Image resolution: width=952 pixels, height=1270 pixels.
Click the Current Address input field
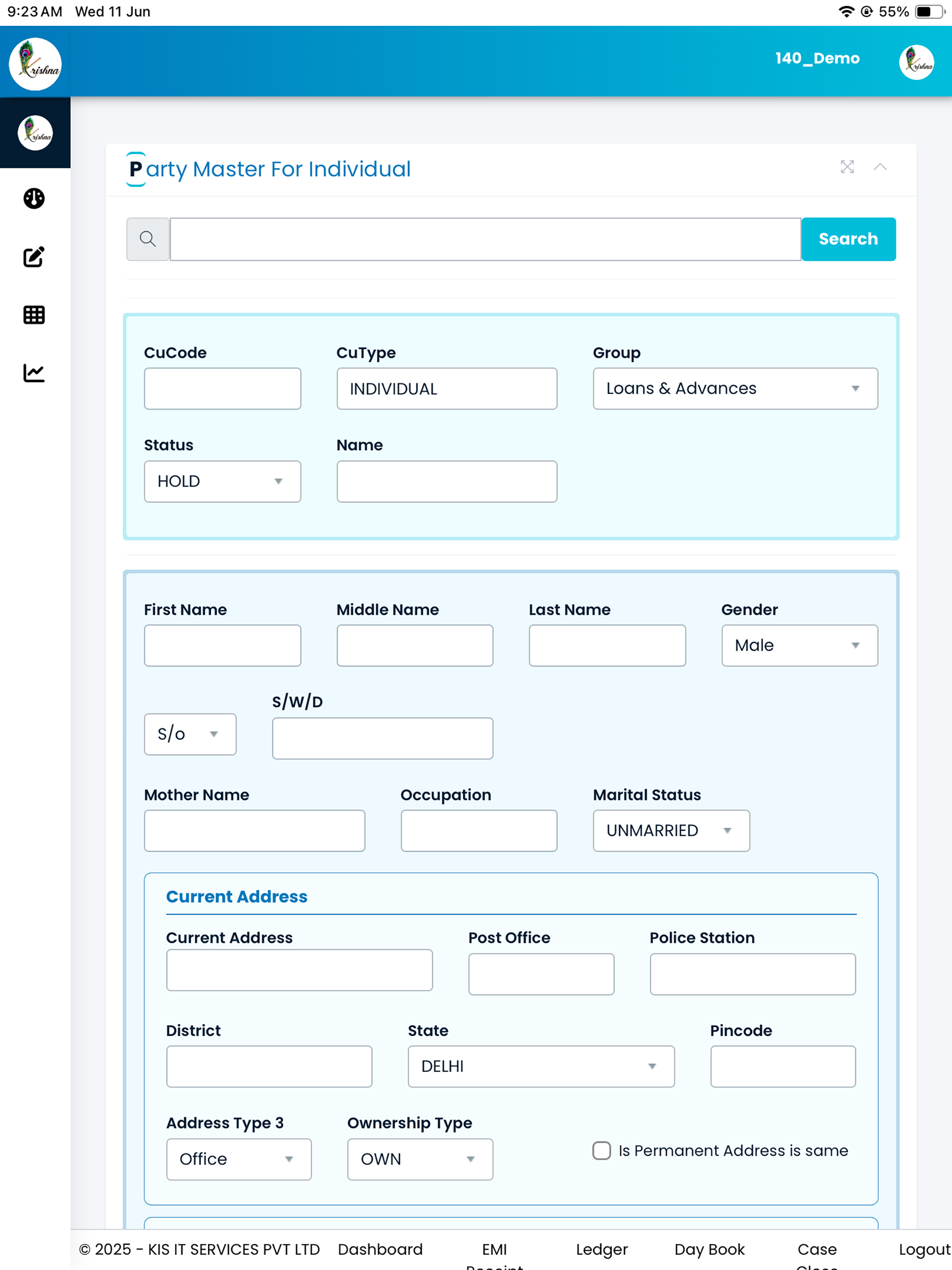(299, 970)
